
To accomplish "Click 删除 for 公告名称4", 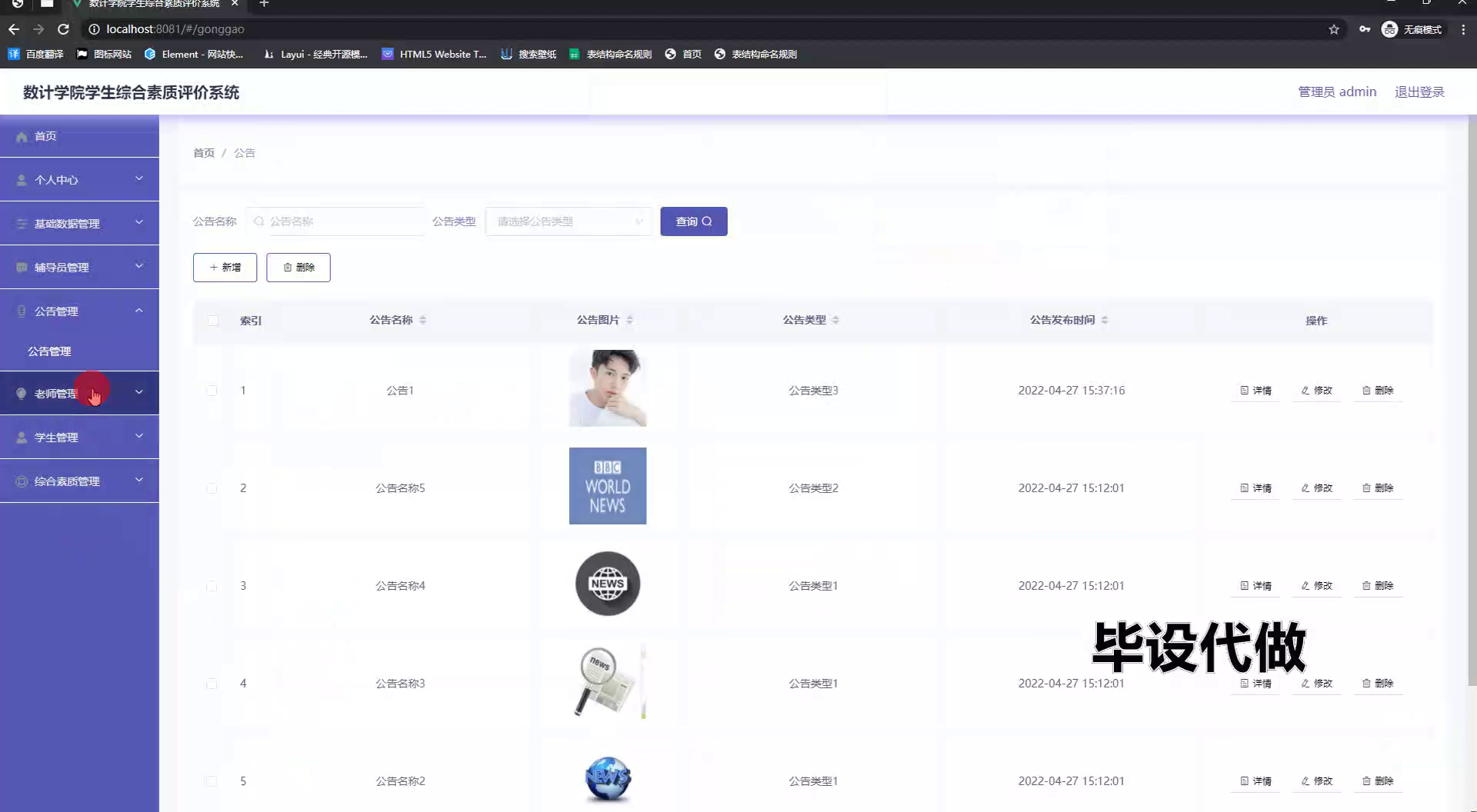I will click(x=1378, y=586).
